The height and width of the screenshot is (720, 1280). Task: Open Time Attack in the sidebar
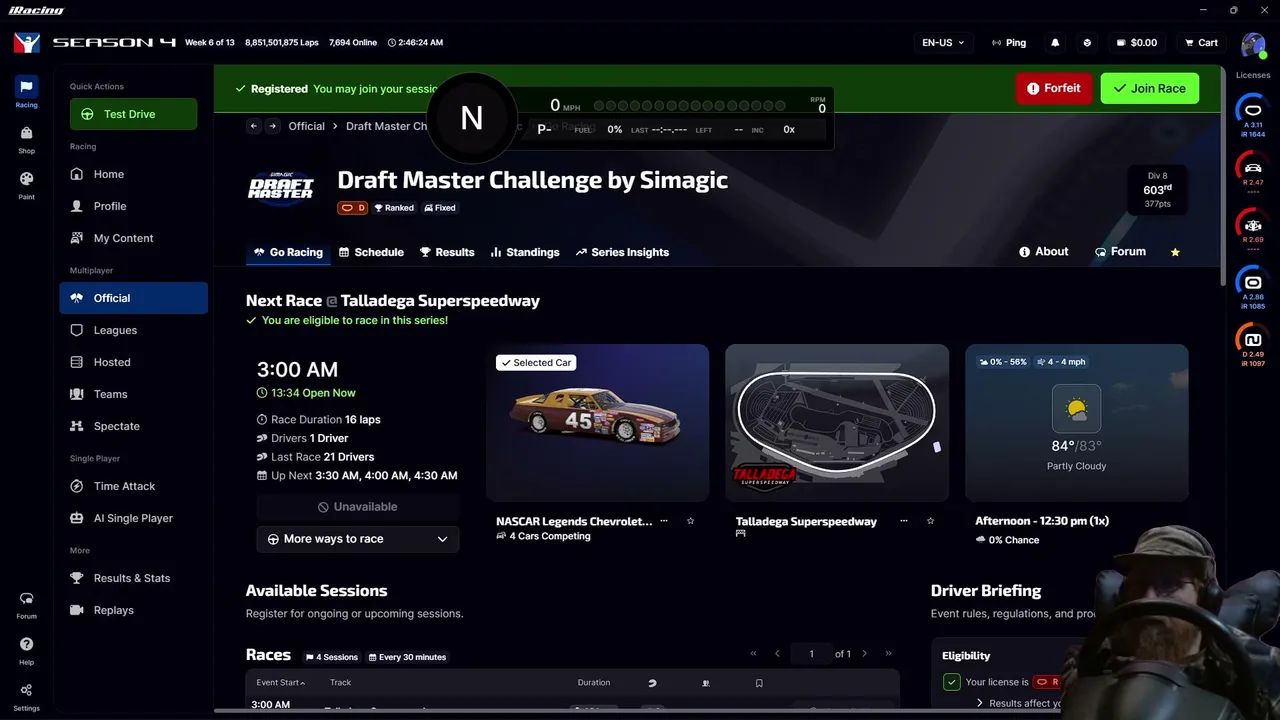pos(134,486)
